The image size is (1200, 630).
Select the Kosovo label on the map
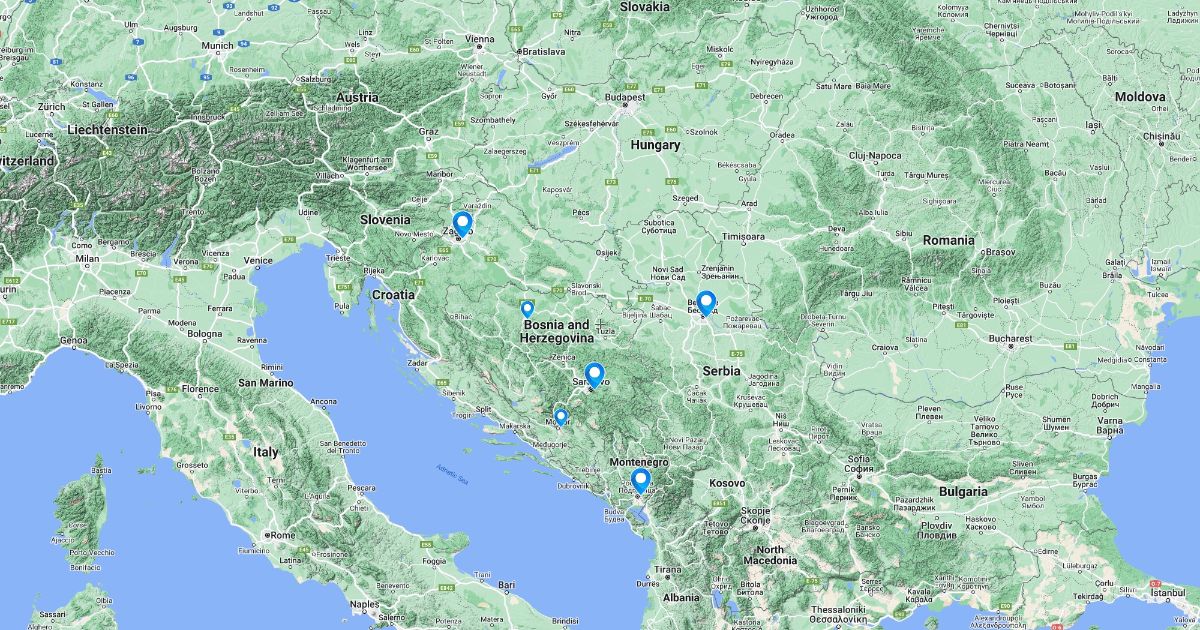727,483
